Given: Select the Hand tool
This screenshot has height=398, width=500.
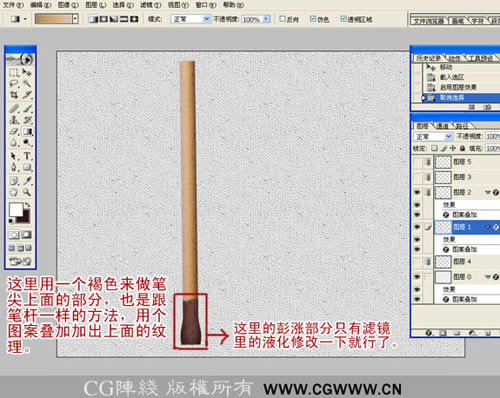Looking at the screenshot, I should point(14,192).
